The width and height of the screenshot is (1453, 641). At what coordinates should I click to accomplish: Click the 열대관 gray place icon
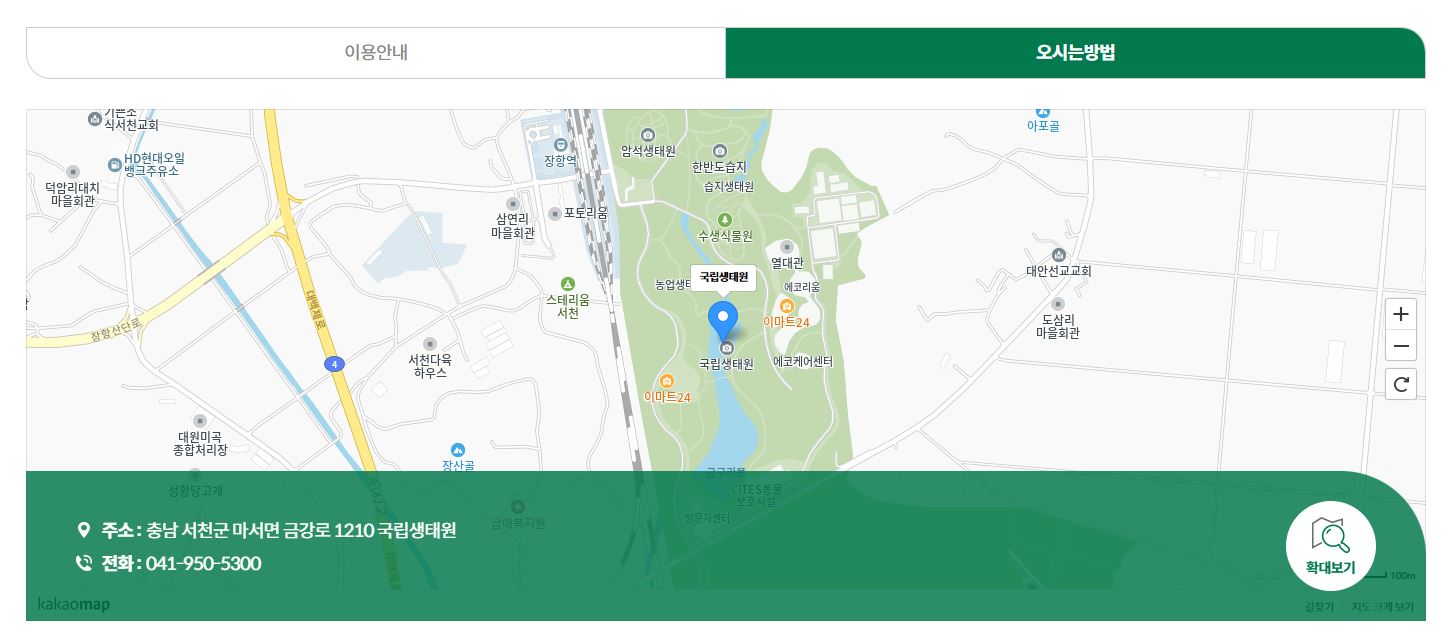(x=786, y=247)
